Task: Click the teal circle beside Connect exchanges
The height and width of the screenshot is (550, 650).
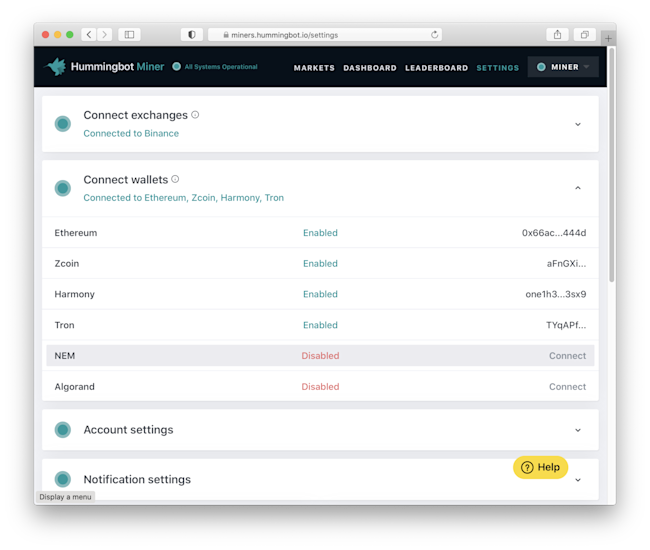Action: pyautogui.click(x=63, y=124)
